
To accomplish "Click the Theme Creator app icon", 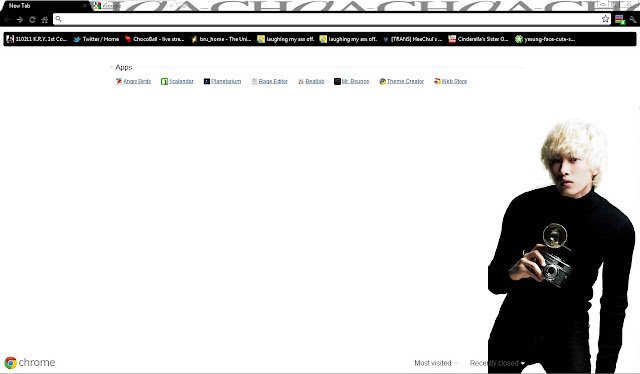I will pos(382,81).
